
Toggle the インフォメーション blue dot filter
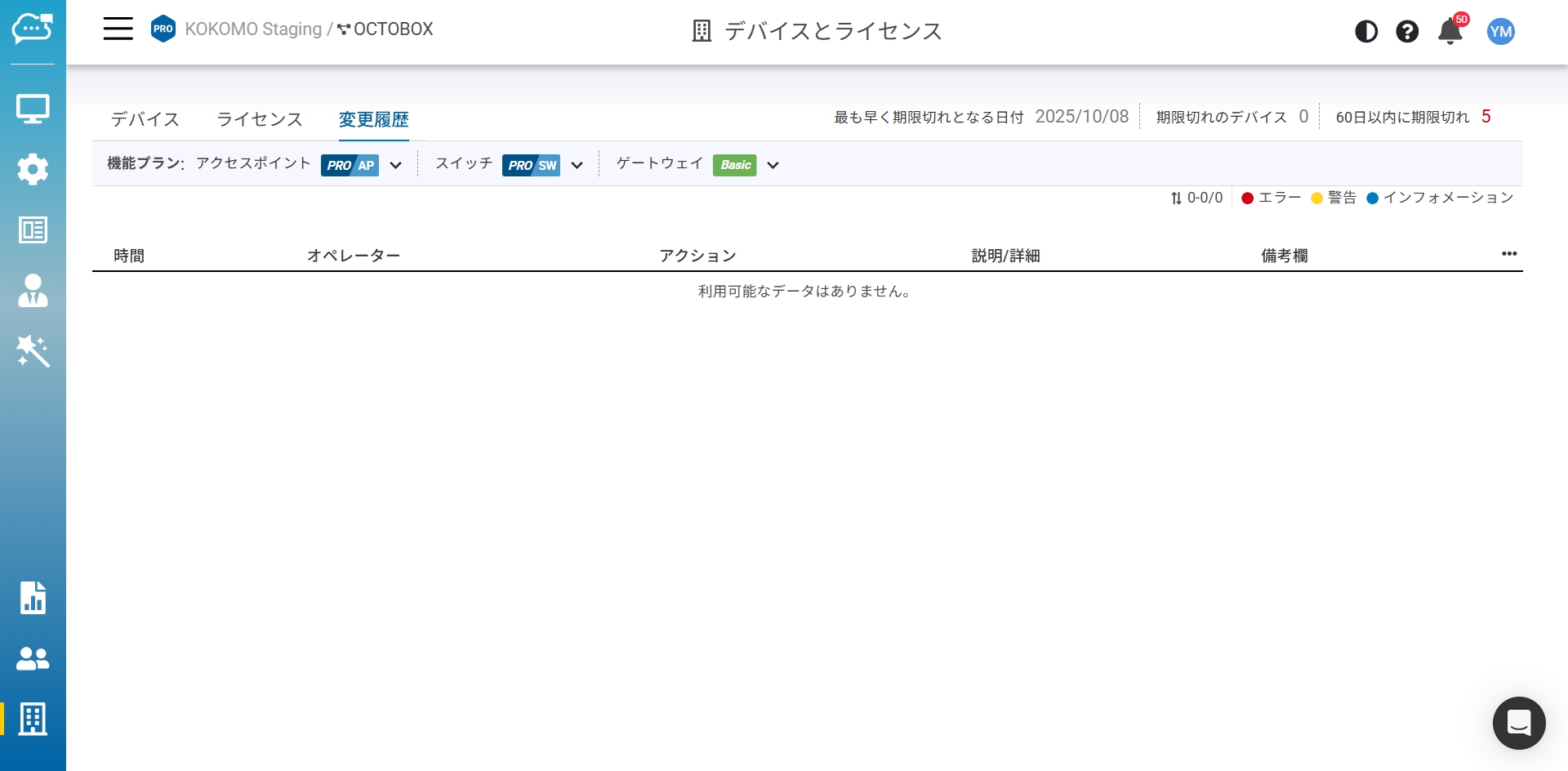coord(1440,198)
